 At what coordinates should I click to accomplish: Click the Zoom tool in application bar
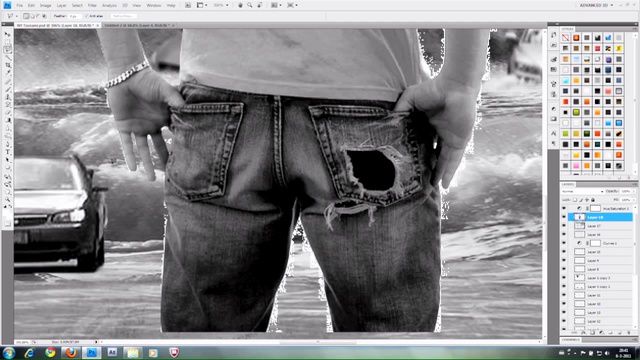coord(250,5)
